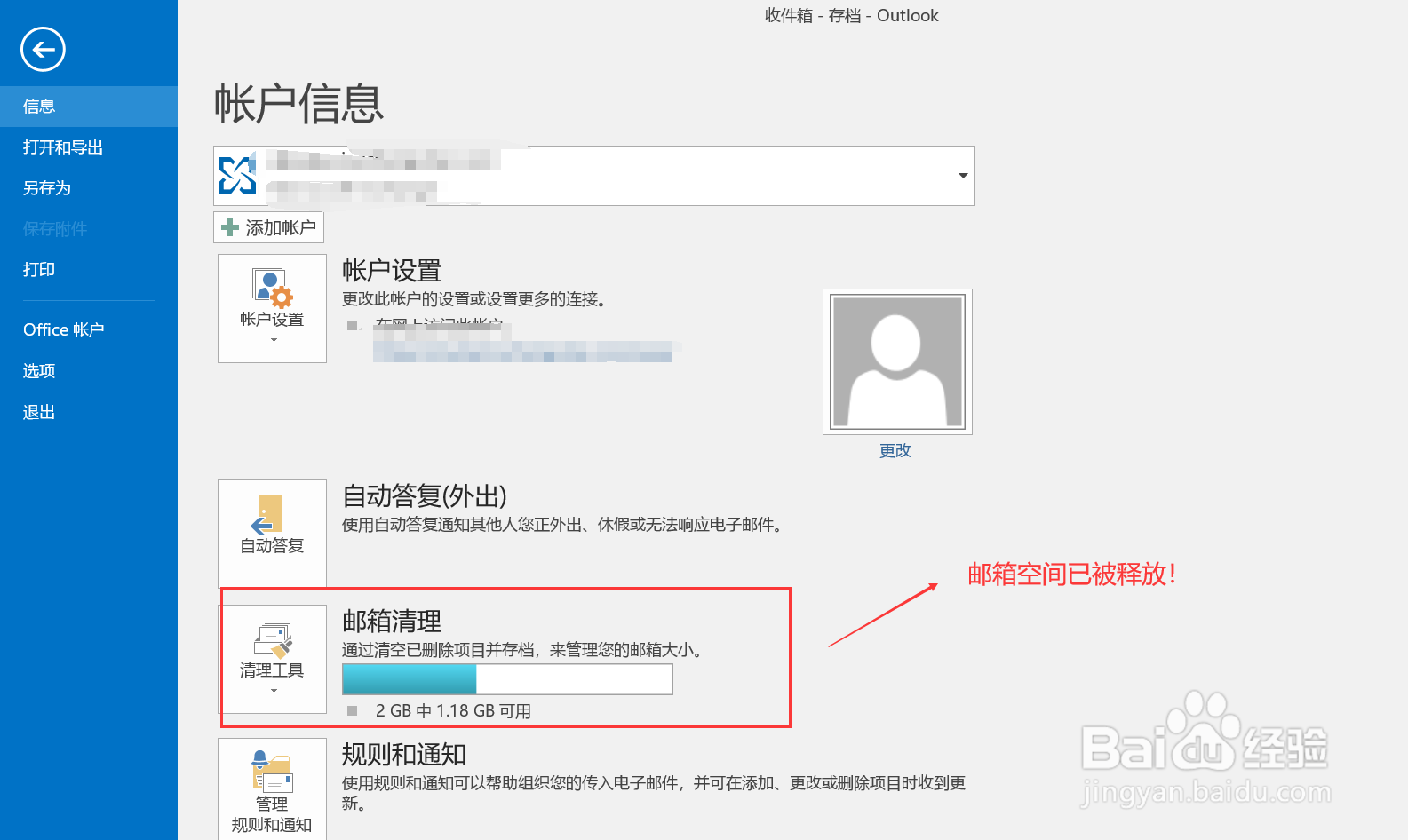Screen dimensions: 1408x840
Task: Open 管理规则和通知 button
Action: 272,788
